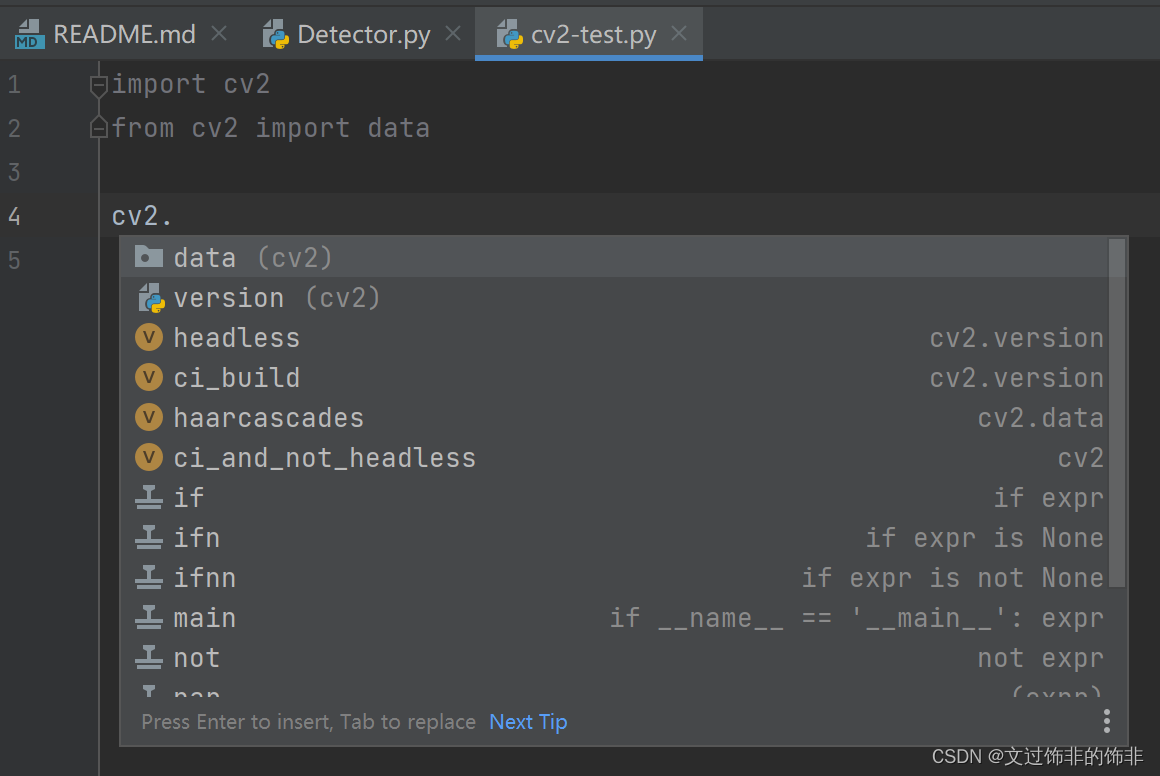This screenshot has height=776, width=1160.
Task: Switch to the README.md tab
Action: [124, 35]
